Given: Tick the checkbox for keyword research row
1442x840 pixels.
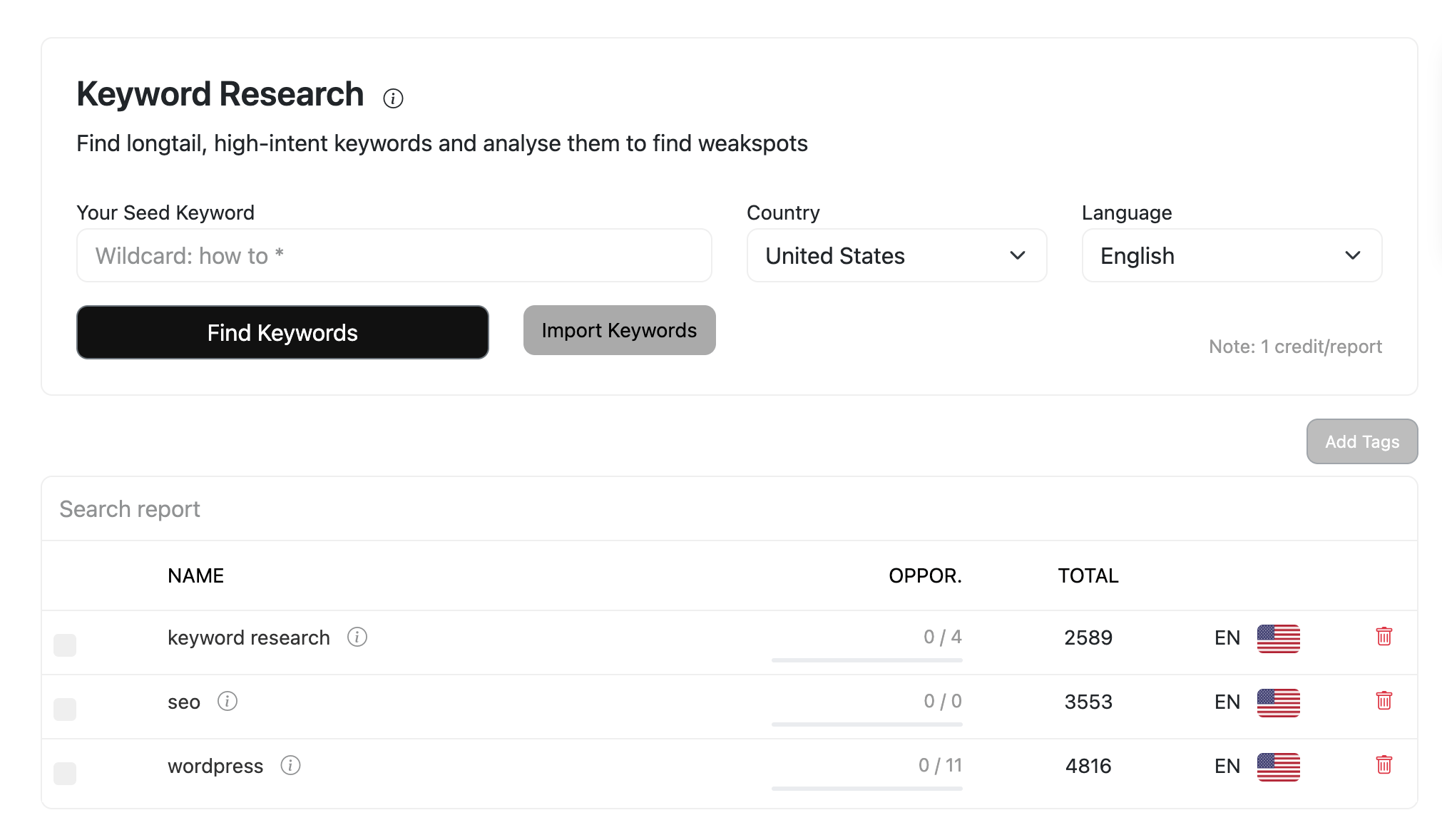Looking at the screenshot, I should coord(65,645).
